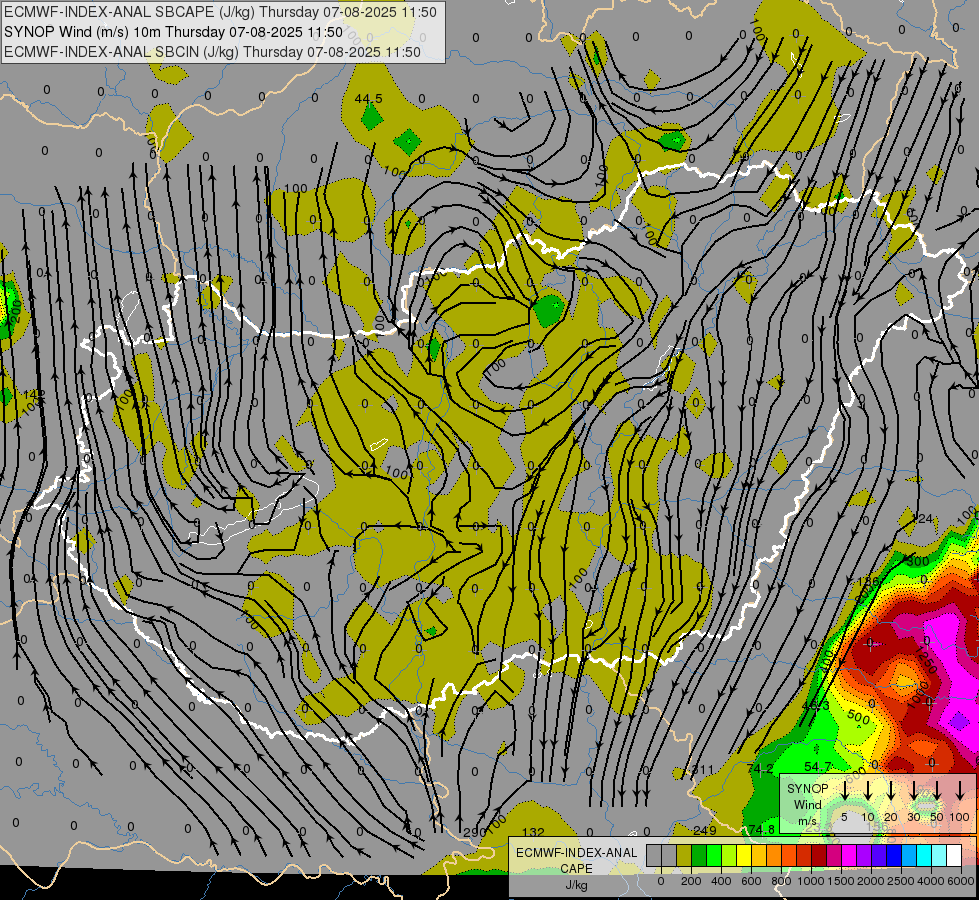Click the 600 tick label on CAPE scale
979x900 pixels.
751,881
